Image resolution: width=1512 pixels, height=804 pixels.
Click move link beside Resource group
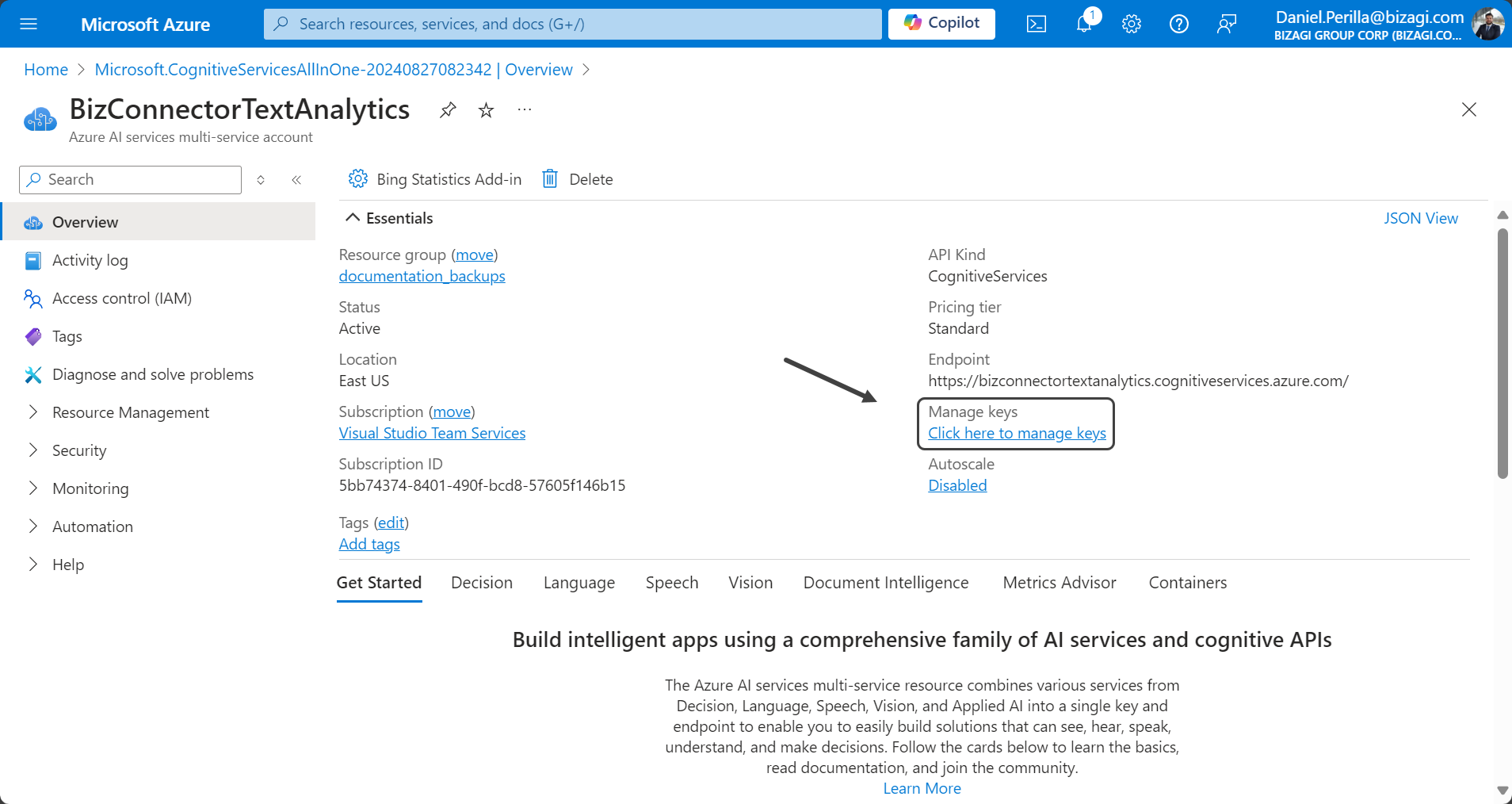475,255
